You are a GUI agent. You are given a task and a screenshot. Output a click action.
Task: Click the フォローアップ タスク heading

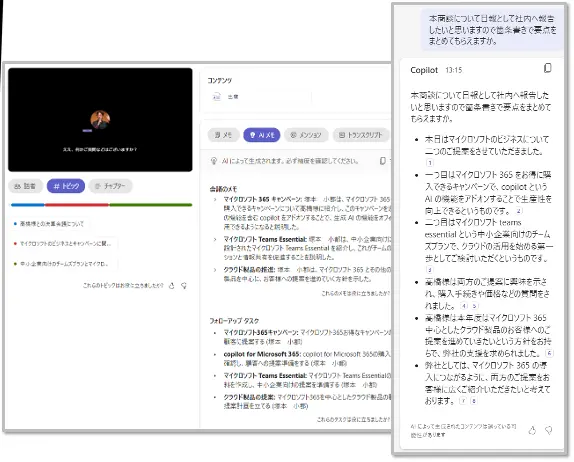[234, 321]
